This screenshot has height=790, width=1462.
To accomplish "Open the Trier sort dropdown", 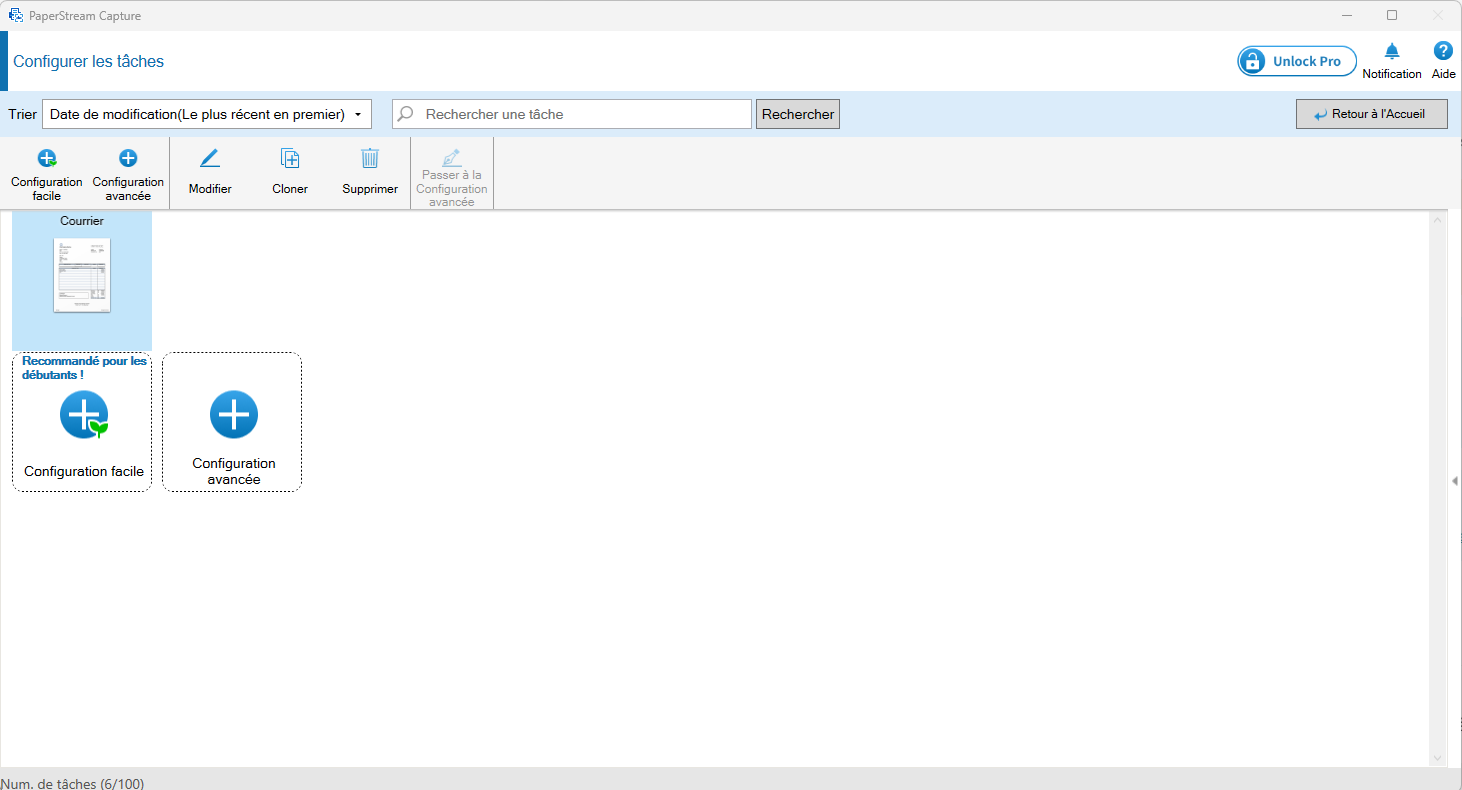I will click(207, 114).
